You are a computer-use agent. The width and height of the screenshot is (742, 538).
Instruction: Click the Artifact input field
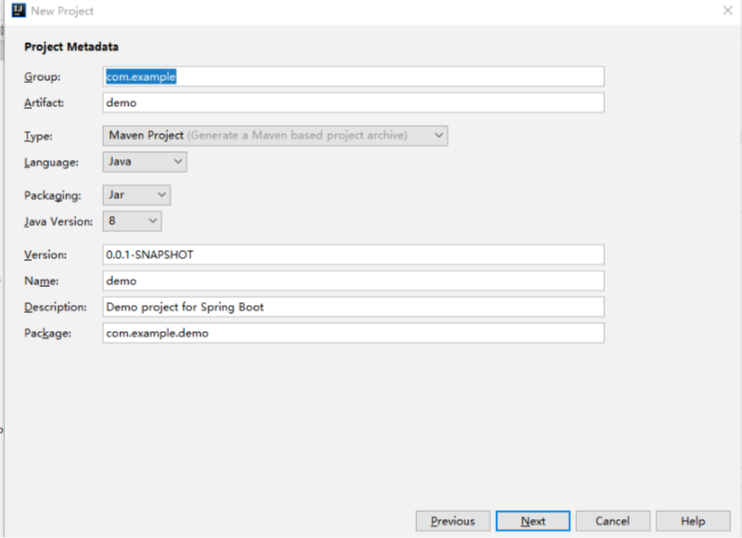point(353,103)
